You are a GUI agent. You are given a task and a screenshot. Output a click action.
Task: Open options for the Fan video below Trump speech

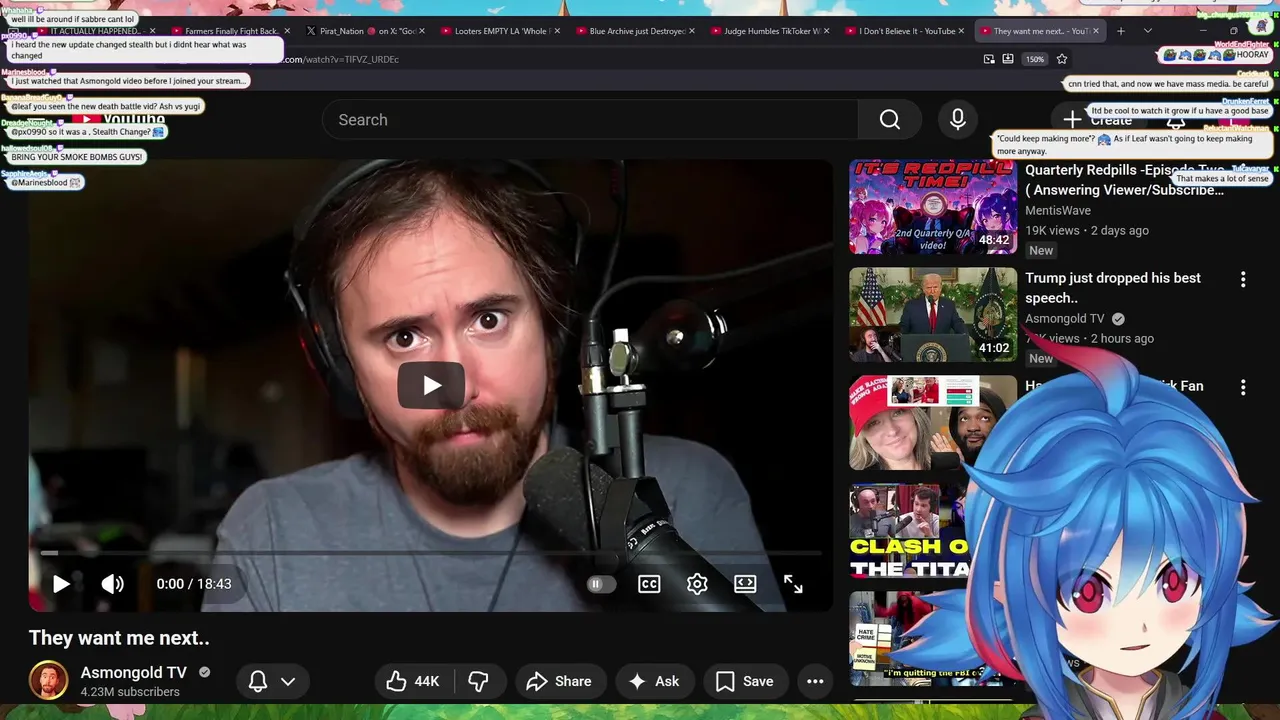point(1243,387)
